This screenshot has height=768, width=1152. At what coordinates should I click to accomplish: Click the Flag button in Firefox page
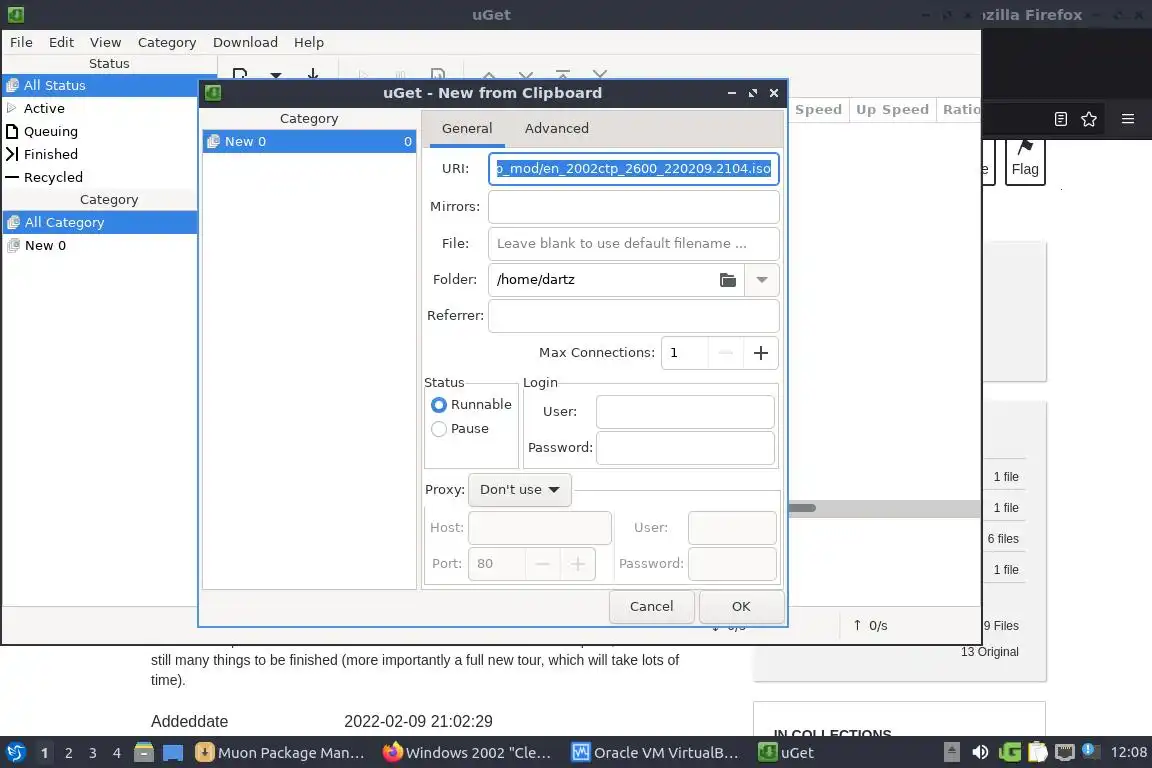pyautogui.click(x=1025, y=162)
